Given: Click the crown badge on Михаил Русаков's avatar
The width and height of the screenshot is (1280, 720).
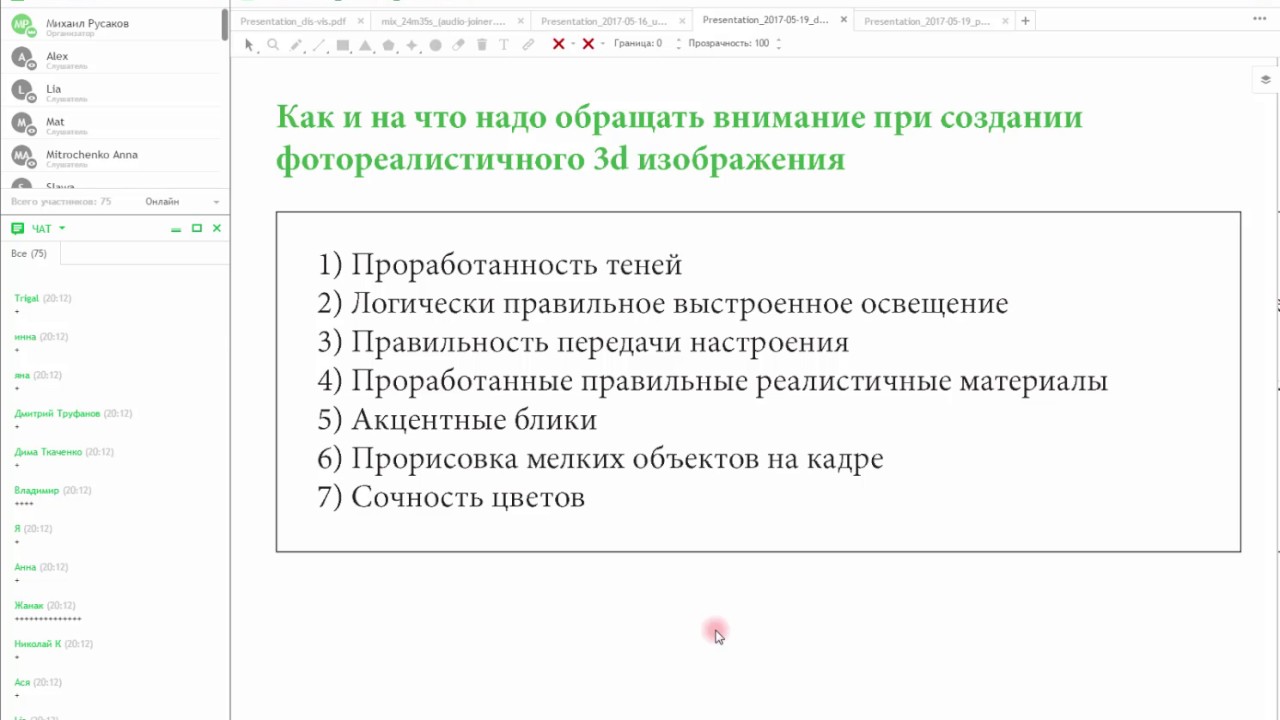Looking at the screenshot, I should tap(32, 32).
